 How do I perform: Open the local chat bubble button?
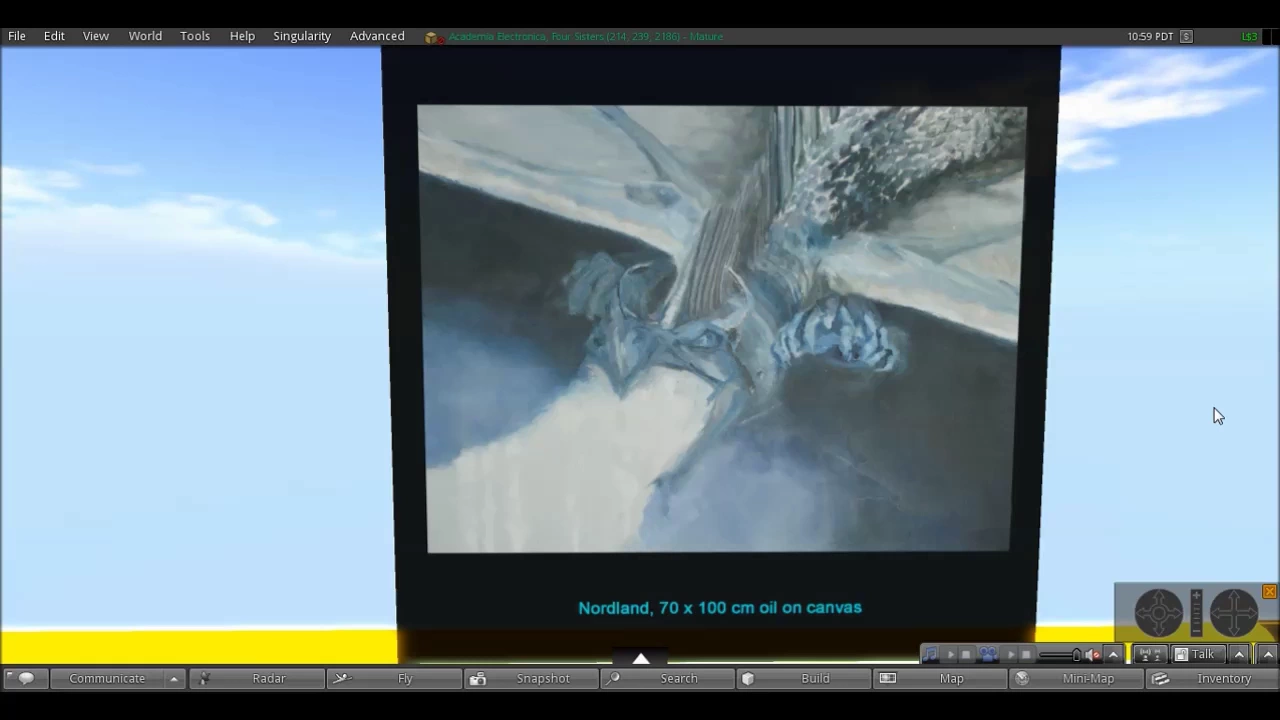click(x=24, y=678)
